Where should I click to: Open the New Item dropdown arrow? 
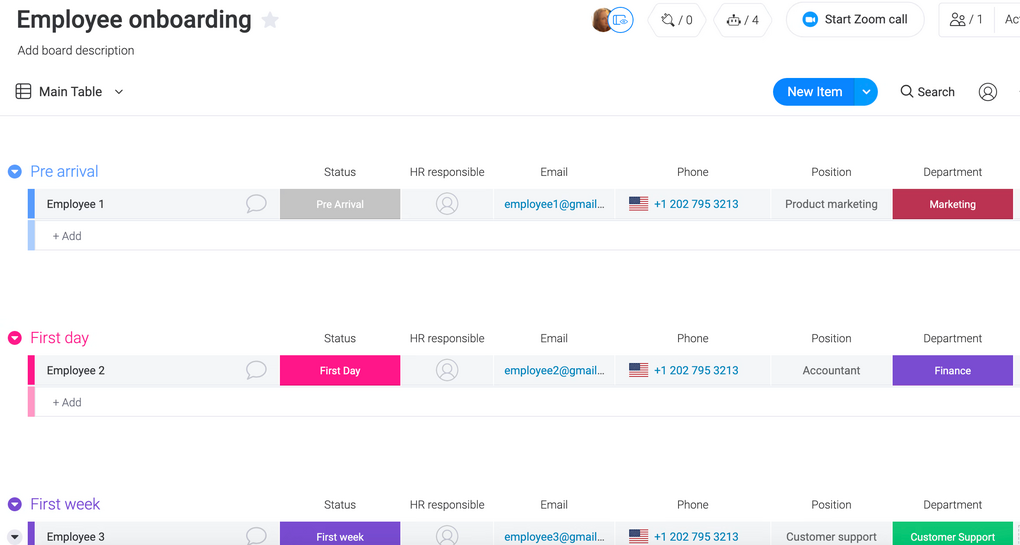click(866, 92)
